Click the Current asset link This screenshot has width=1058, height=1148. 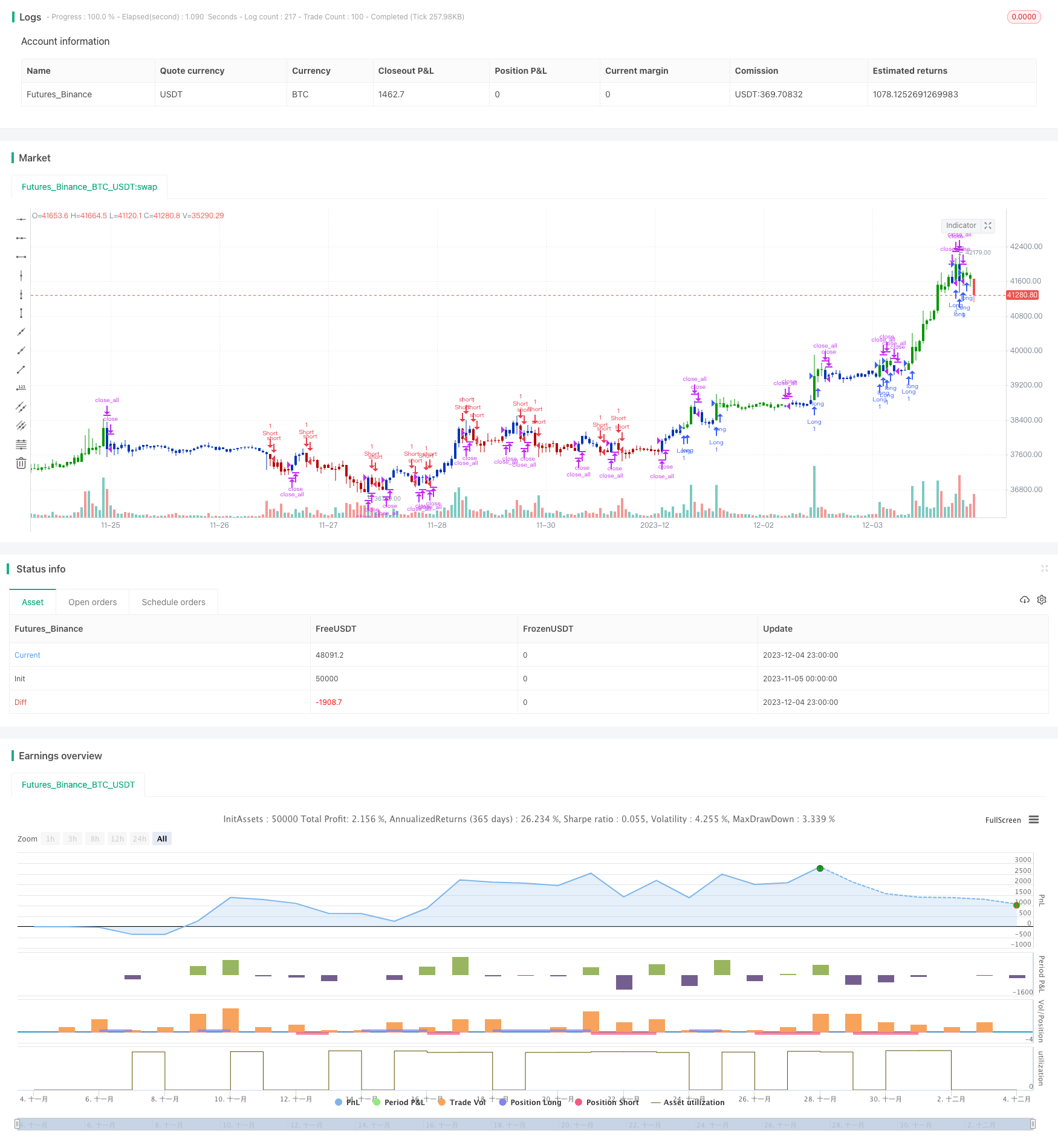[x=27, y=655]
